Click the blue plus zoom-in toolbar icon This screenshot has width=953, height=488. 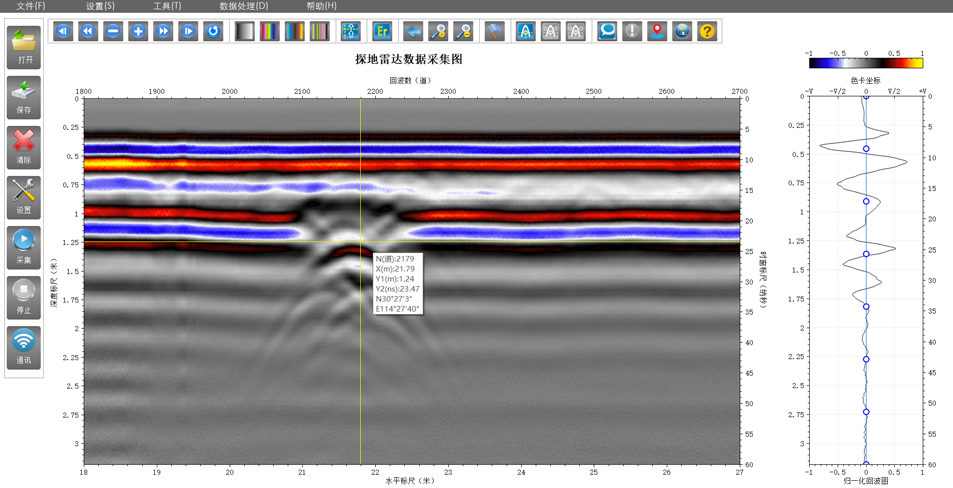138,32
